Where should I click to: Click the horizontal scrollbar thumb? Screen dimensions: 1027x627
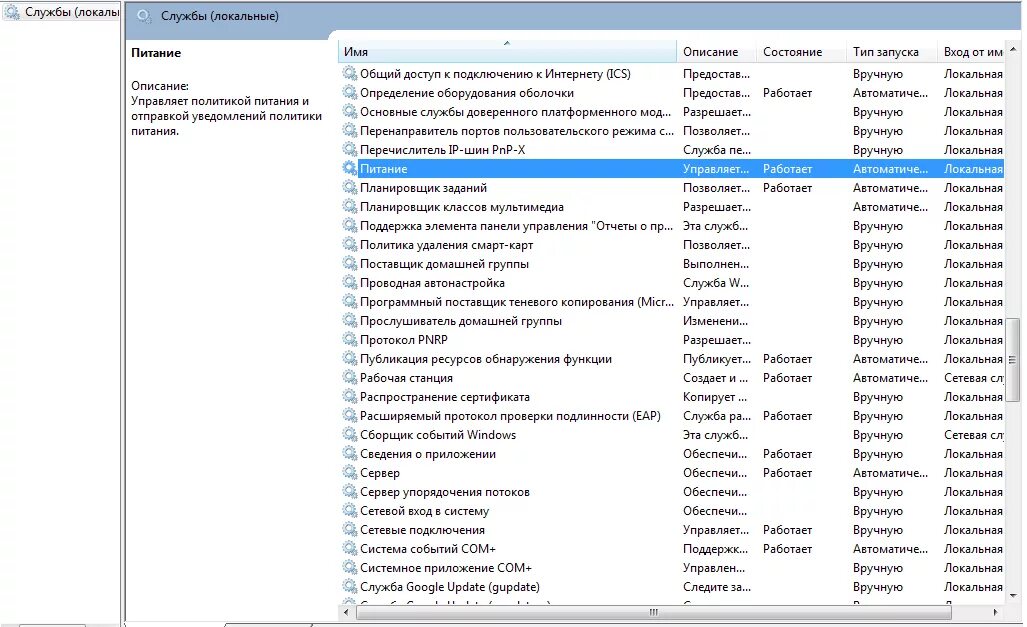click(x=653, y=612)
